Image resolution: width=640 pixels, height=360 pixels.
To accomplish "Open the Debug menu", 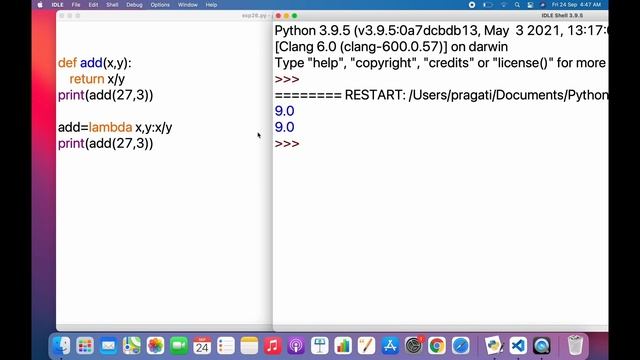I will (134, 5).
